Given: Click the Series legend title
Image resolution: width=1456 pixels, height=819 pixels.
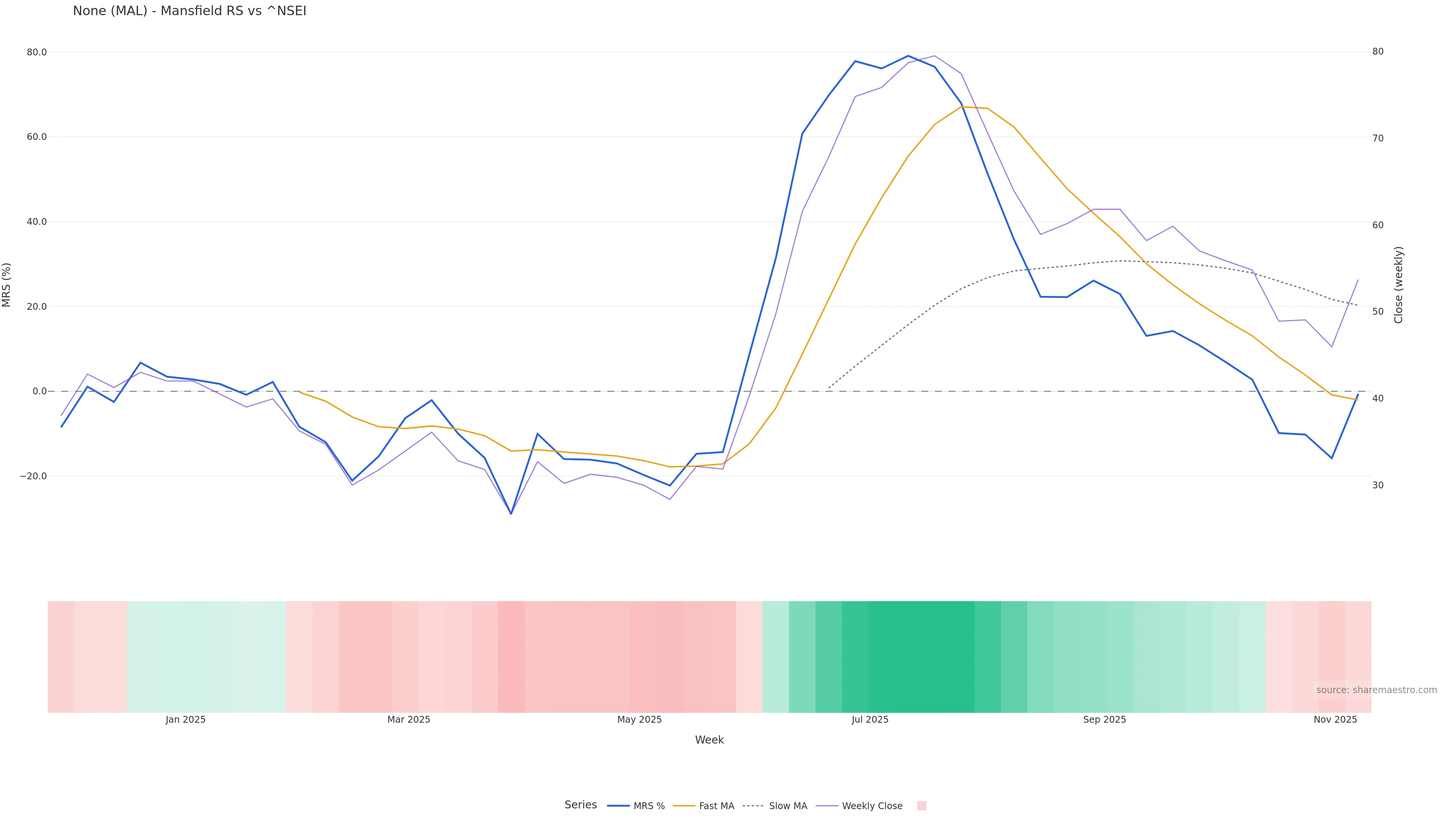Looking at the screenshot, I should [581, 805].
